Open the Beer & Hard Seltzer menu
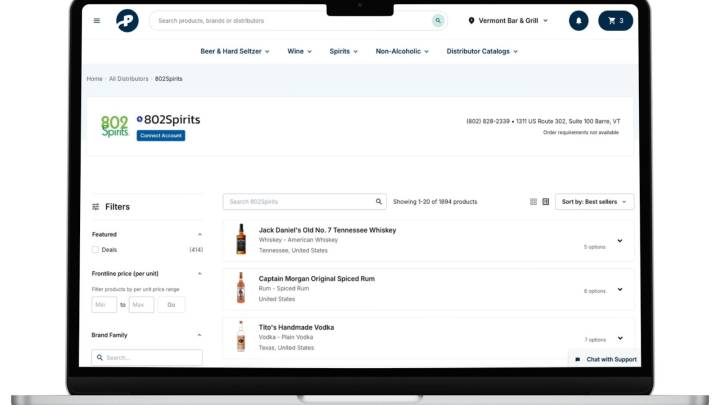This screenshot has width=719, height=405. click(235, 51)
